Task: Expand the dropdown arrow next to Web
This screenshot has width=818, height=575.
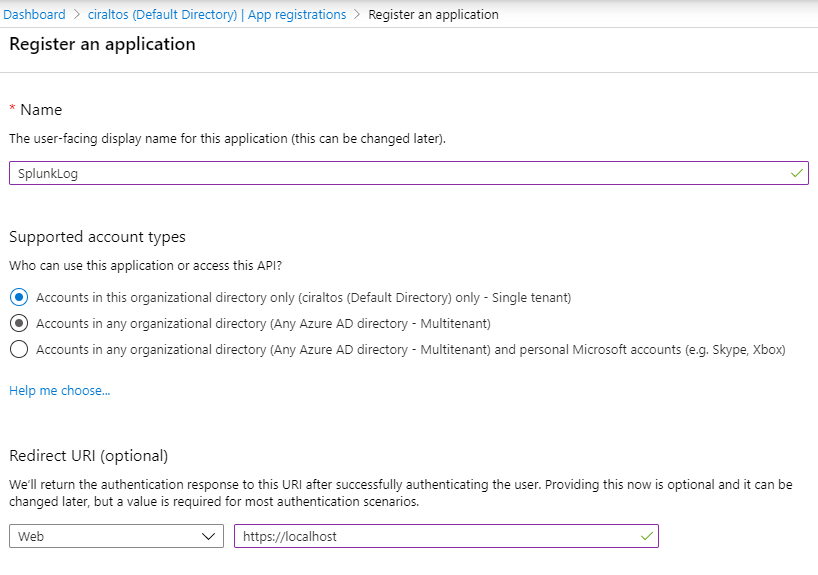Action: point(209,536)
